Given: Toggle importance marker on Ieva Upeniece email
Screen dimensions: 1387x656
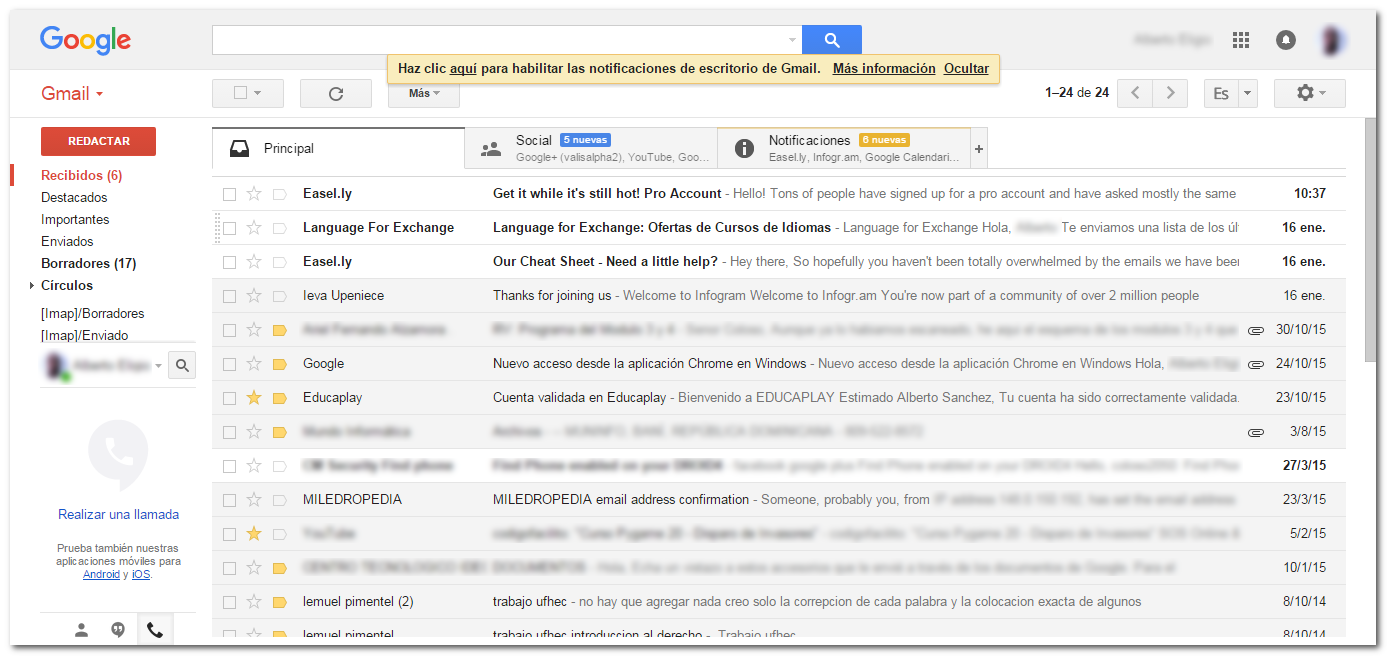Looking at the screenshot, I should point(280,296).
